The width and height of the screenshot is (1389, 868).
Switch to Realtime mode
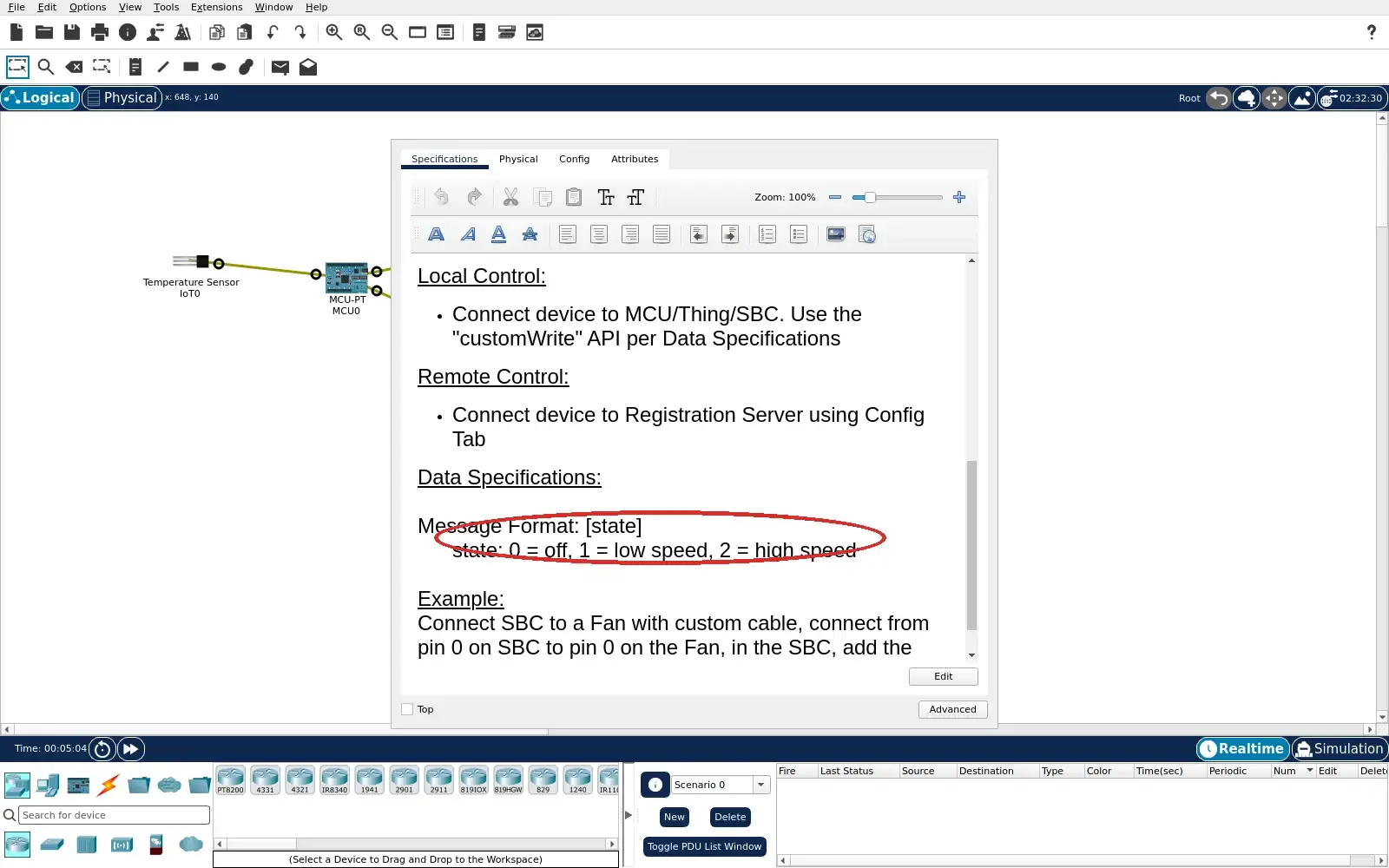1242,748
